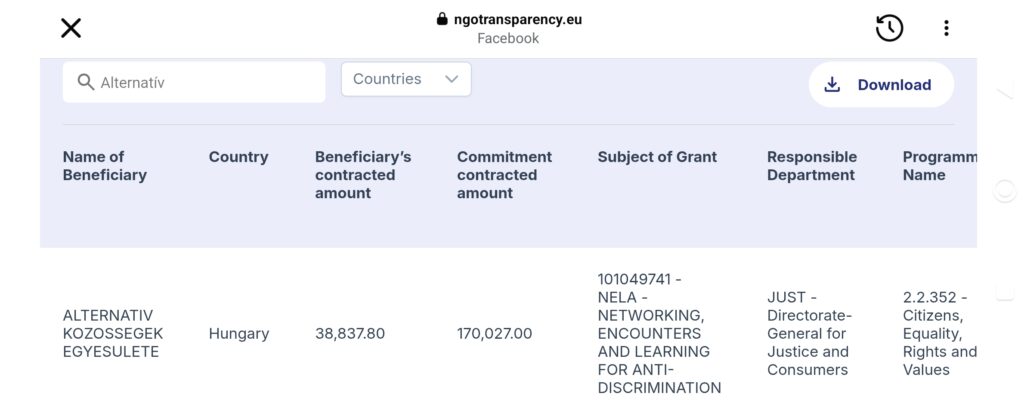The image size is (1024, 418).
Task: Click Beneficiary's contracted amount header
Action: 363,175
